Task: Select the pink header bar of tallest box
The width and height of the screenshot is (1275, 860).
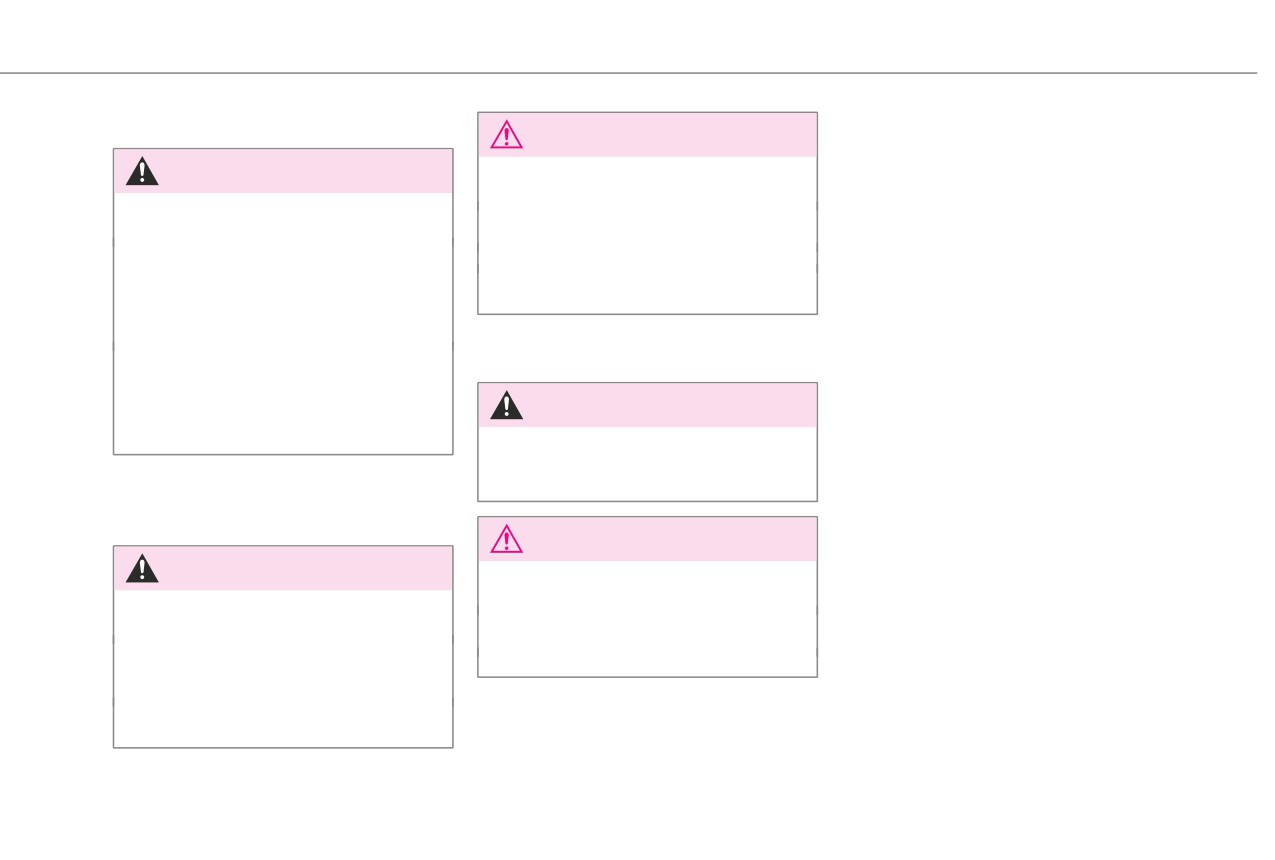Action: coord(283,171)
